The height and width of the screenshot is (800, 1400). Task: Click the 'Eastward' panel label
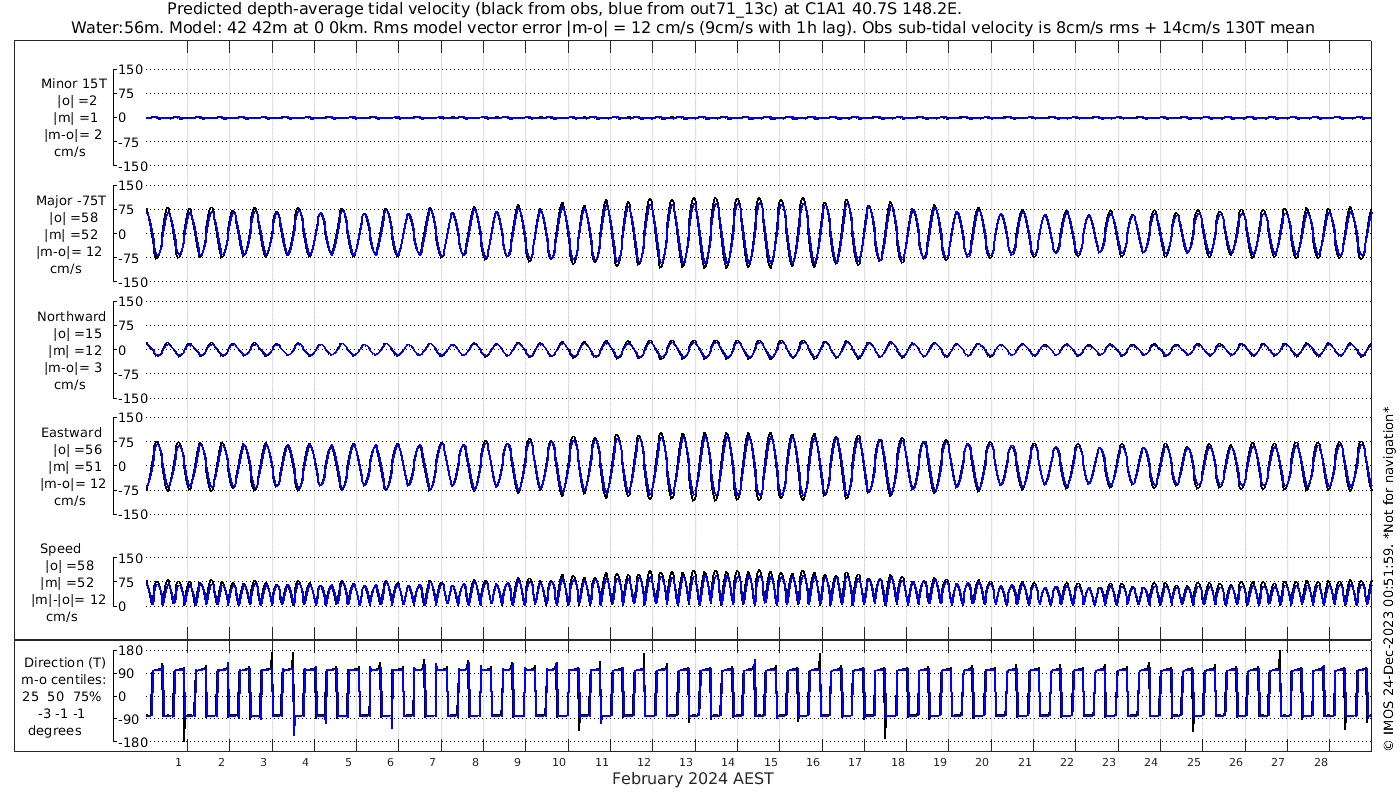click(x=72, y=433)
